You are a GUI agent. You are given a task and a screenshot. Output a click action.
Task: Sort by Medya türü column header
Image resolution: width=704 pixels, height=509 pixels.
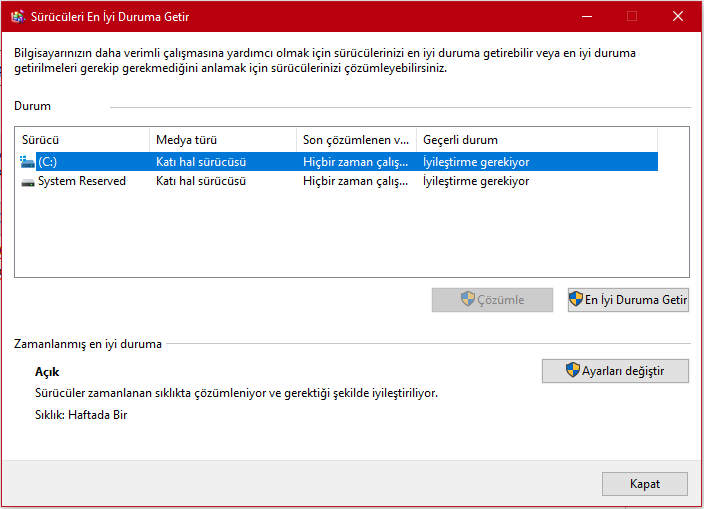click(x=223, y=140)
